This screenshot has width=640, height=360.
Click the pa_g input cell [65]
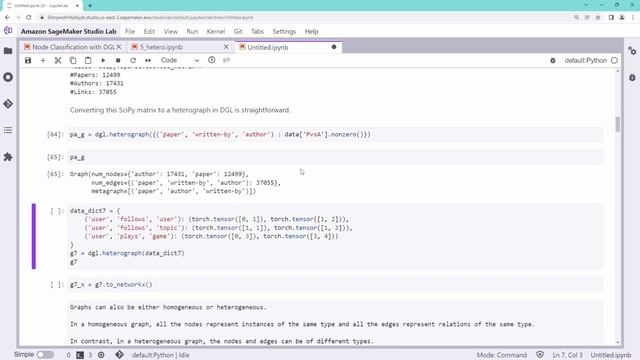point(335,157)
